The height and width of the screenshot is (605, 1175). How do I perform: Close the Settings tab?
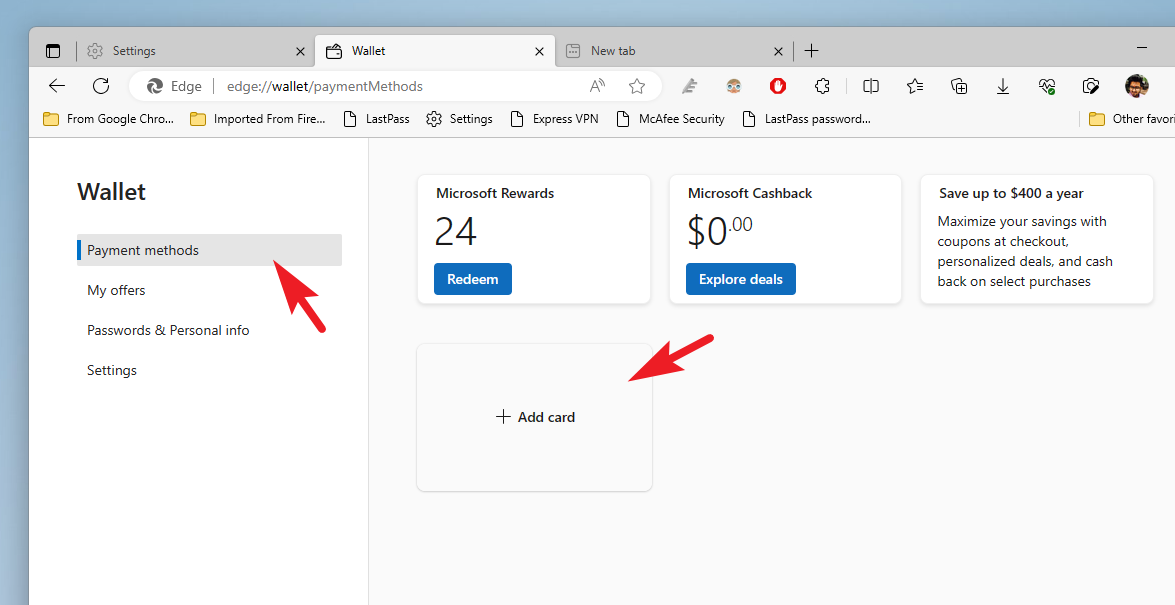300,52
